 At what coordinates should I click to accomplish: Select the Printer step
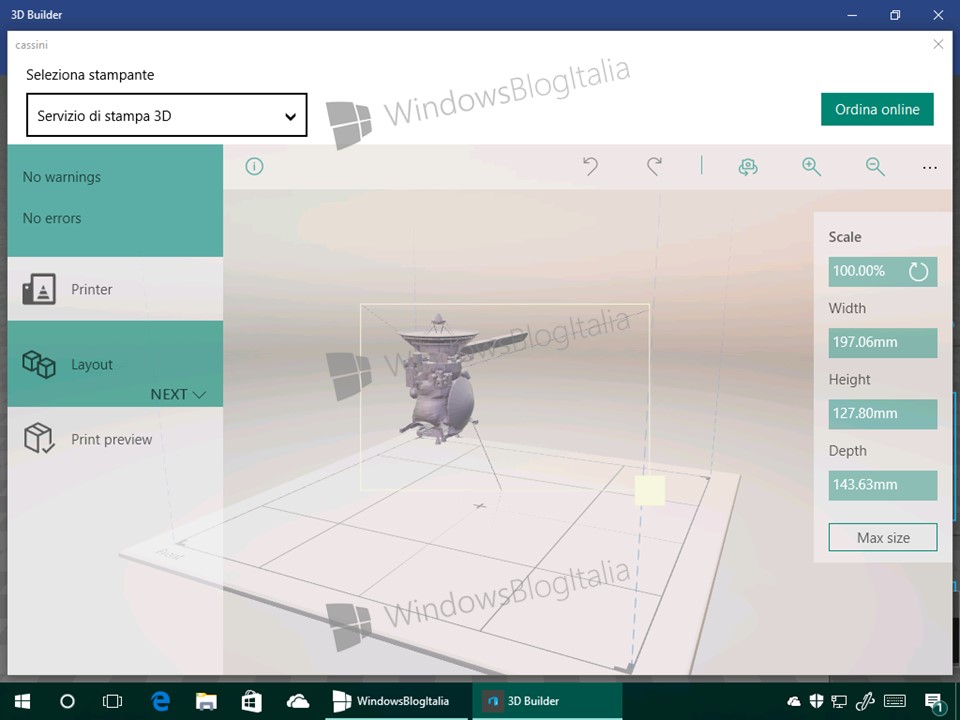(x=115, y=289)
